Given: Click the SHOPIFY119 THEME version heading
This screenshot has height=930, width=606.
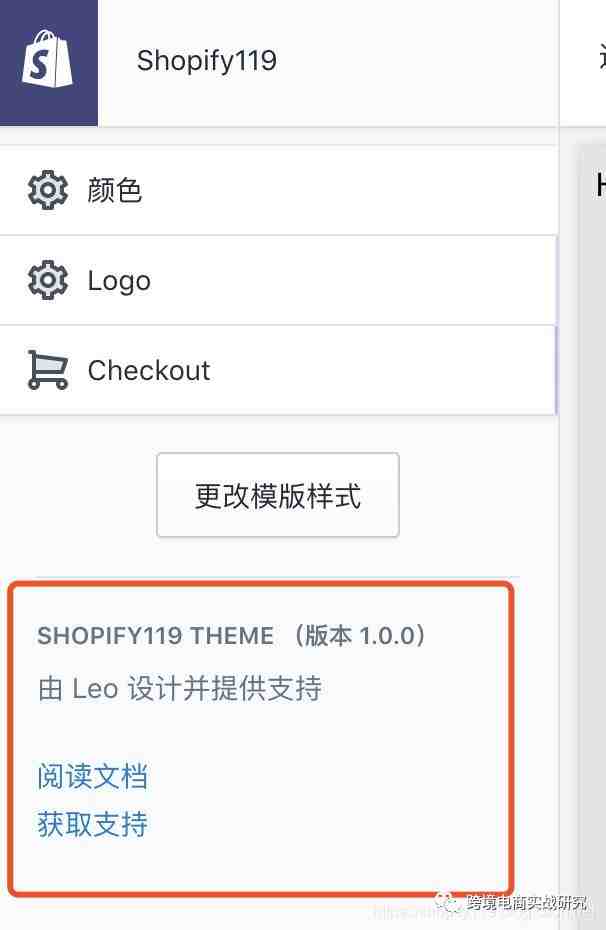Looking at the screenshot, I should click(x=231, y=635).
